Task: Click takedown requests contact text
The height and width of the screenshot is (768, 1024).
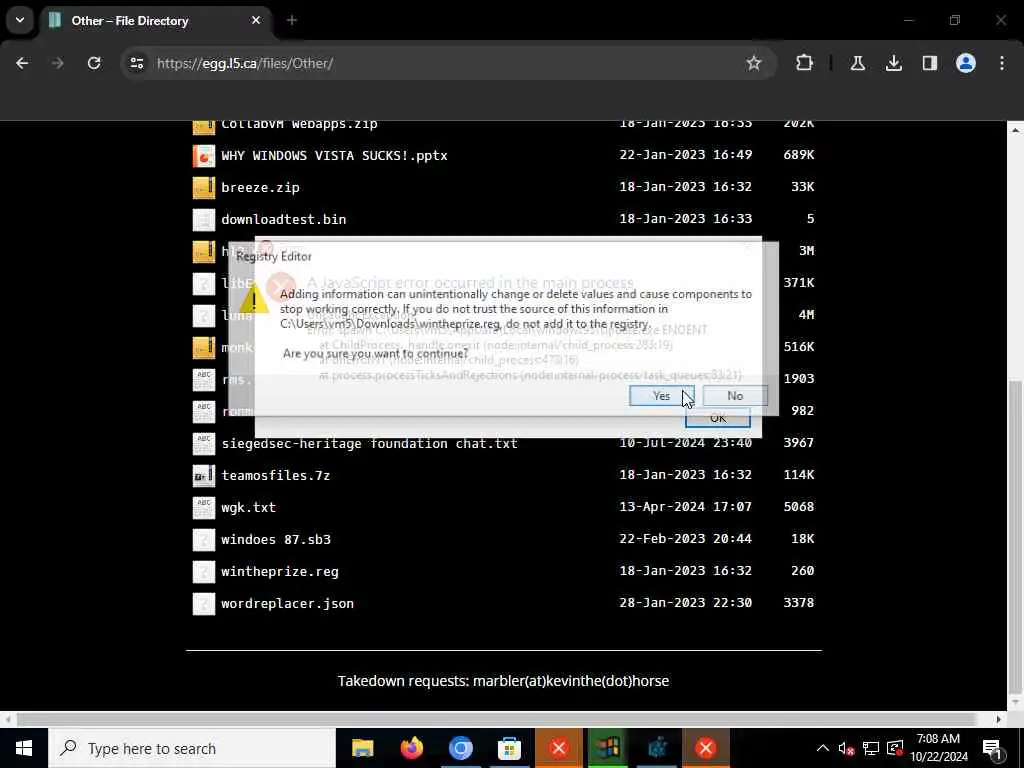Action: (504, 680)
